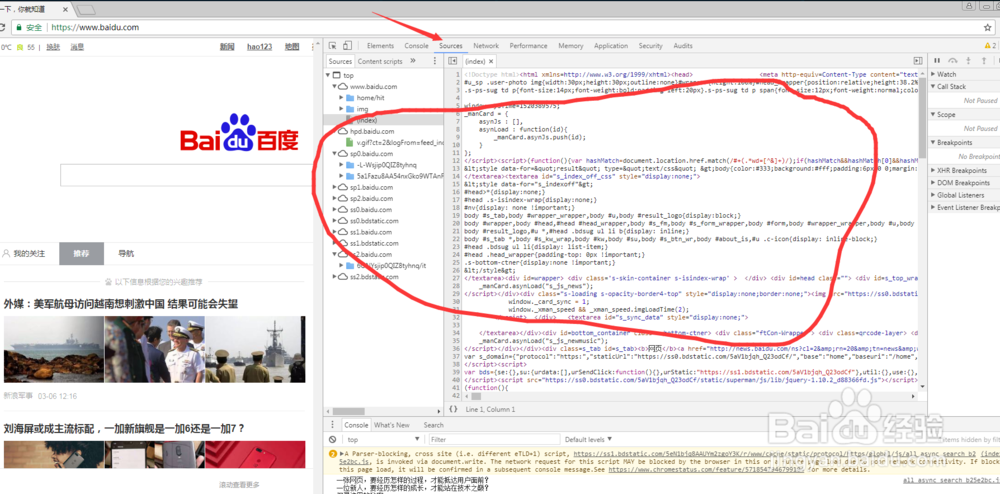Open the 刘海屏或成主流标配 news headline
Screen dimensions: 1000x494
pyautogui.click(x=124, y=428)
